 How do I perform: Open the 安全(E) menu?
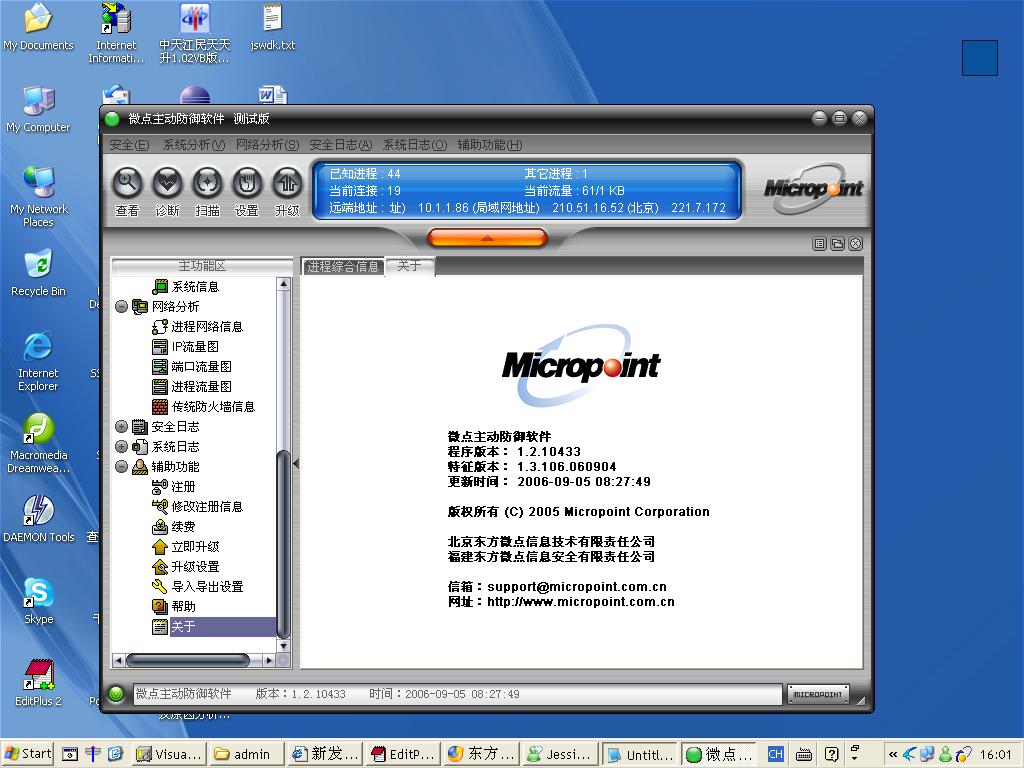tap(129, 145)
